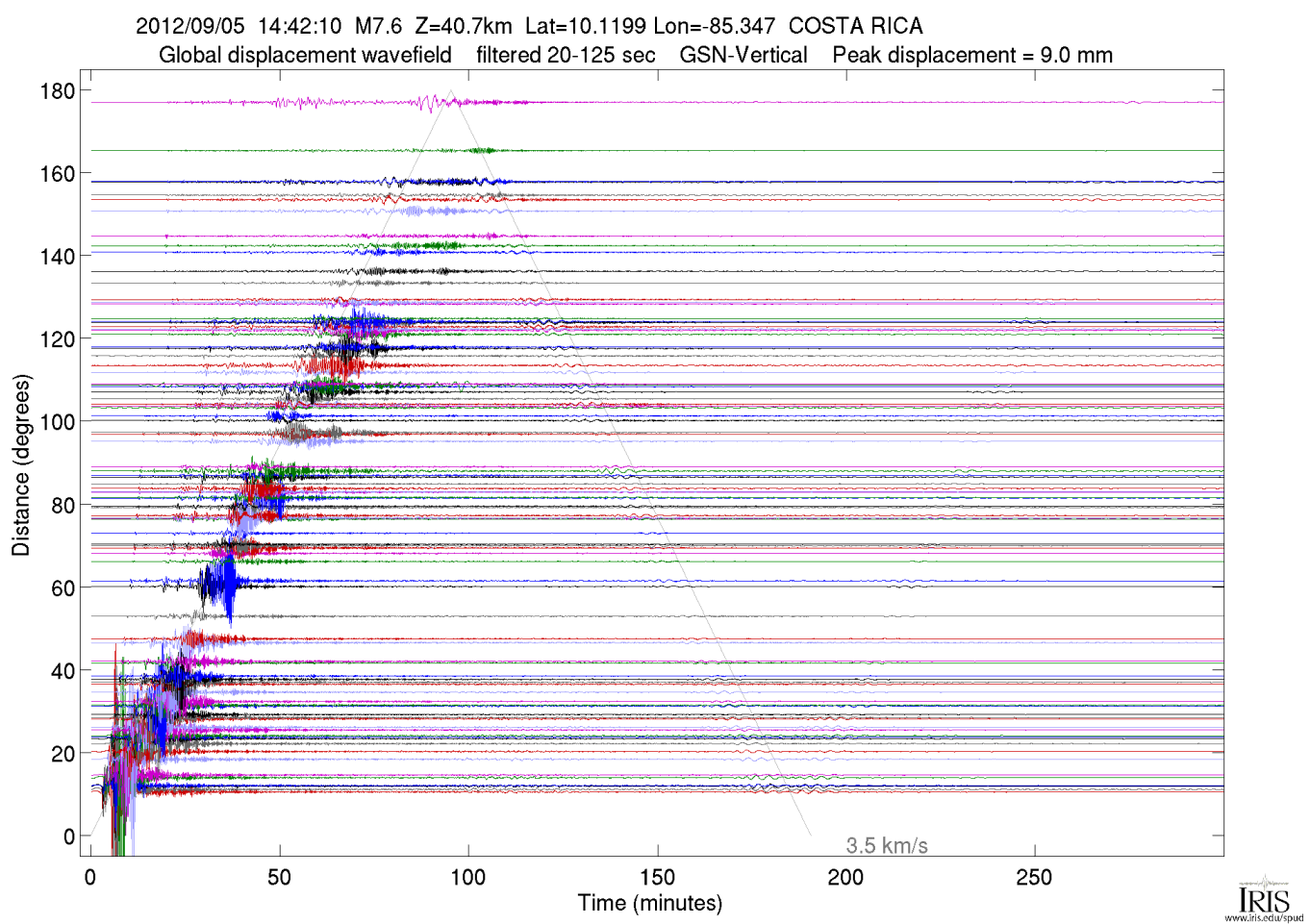
Task: Select the 'Time (minutes)' axis title
Action: point(649,903)
